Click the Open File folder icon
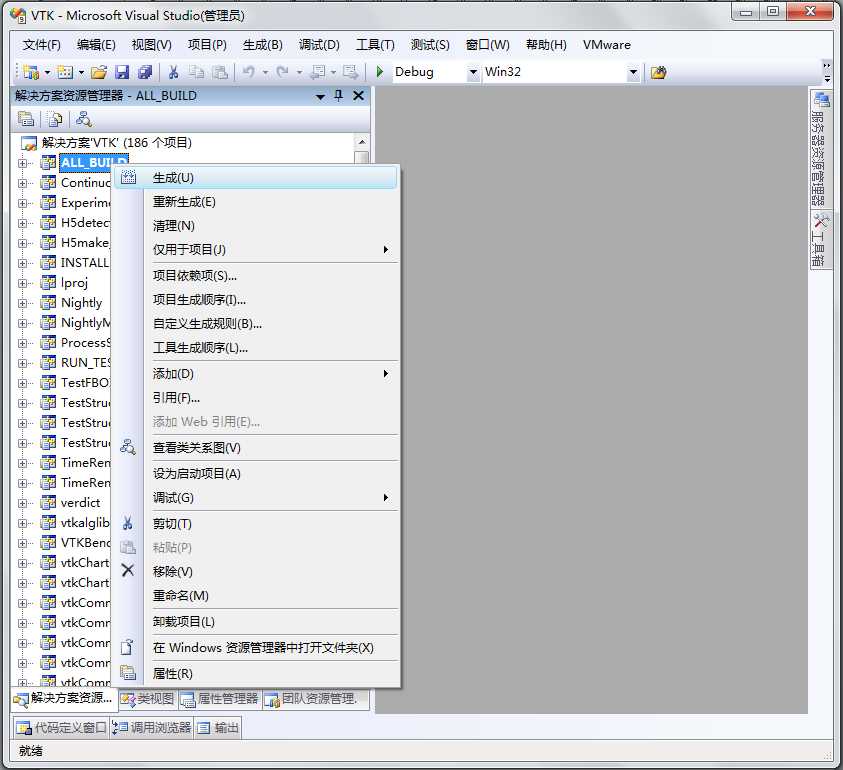The image size is (843, 770). pos(99,72)
